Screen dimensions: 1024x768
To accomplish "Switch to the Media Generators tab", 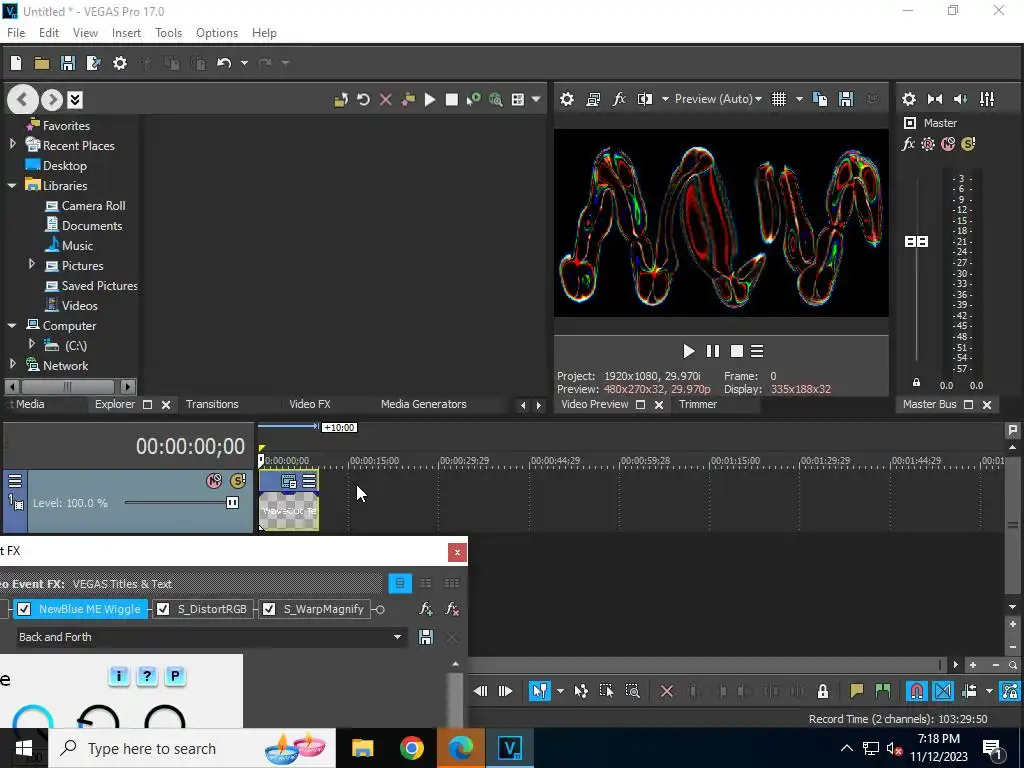I will pos(423,404).
